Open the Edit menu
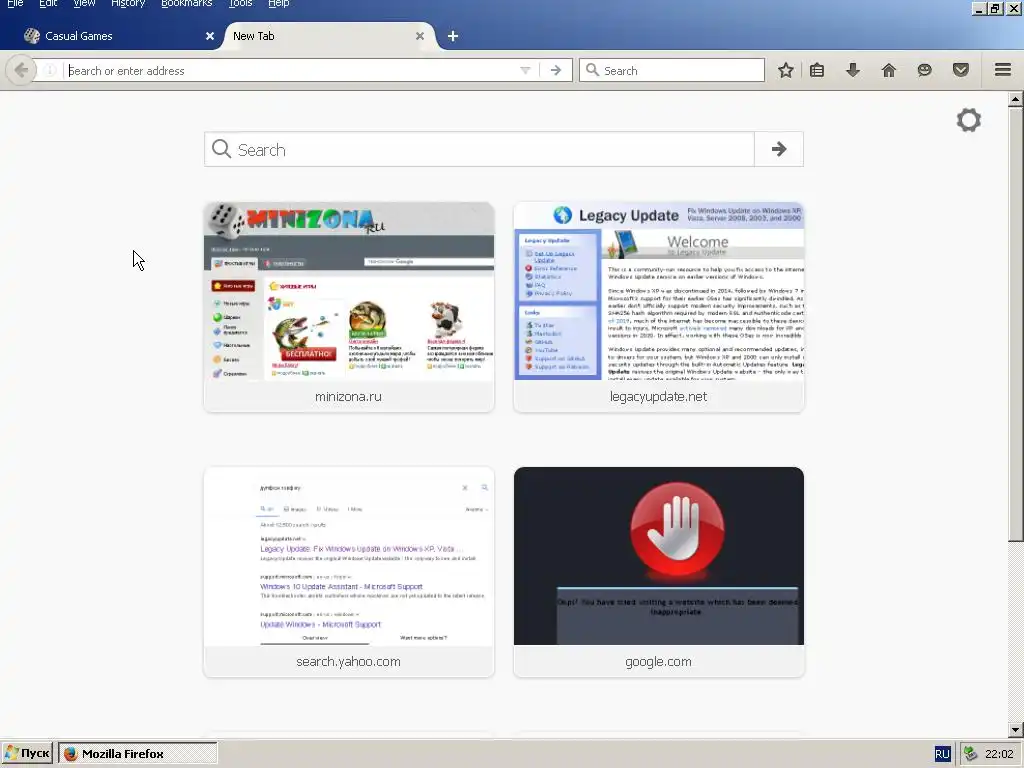This screenshot has width=1024, height=768. click(x=48, y=4)
